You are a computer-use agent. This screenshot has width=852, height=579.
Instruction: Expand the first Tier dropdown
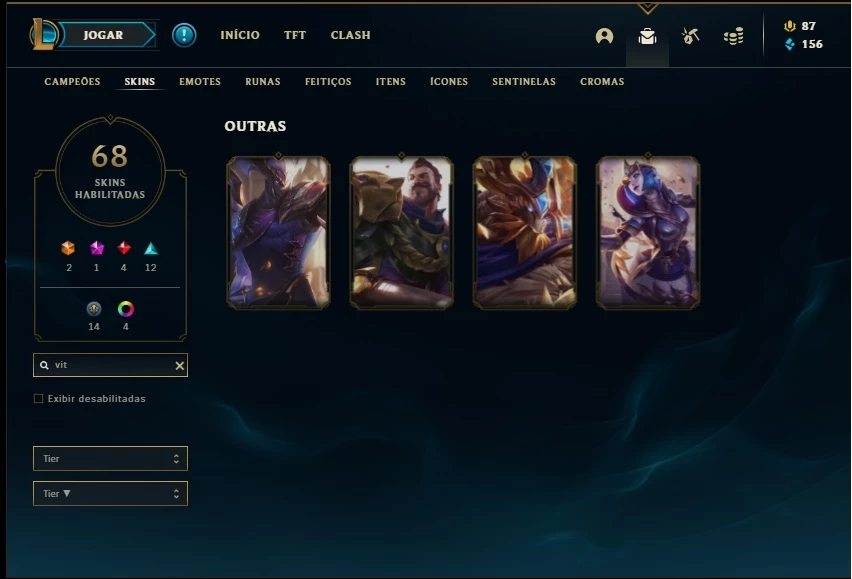[x=110, y=458]
